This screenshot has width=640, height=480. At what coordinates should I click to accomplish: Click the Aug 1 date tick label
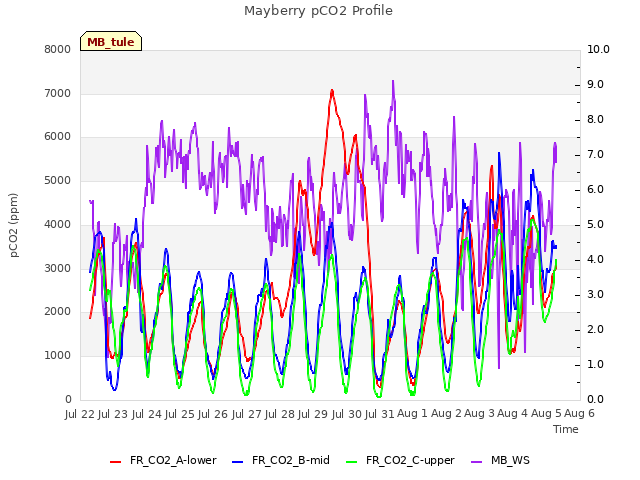coord(412,414)
